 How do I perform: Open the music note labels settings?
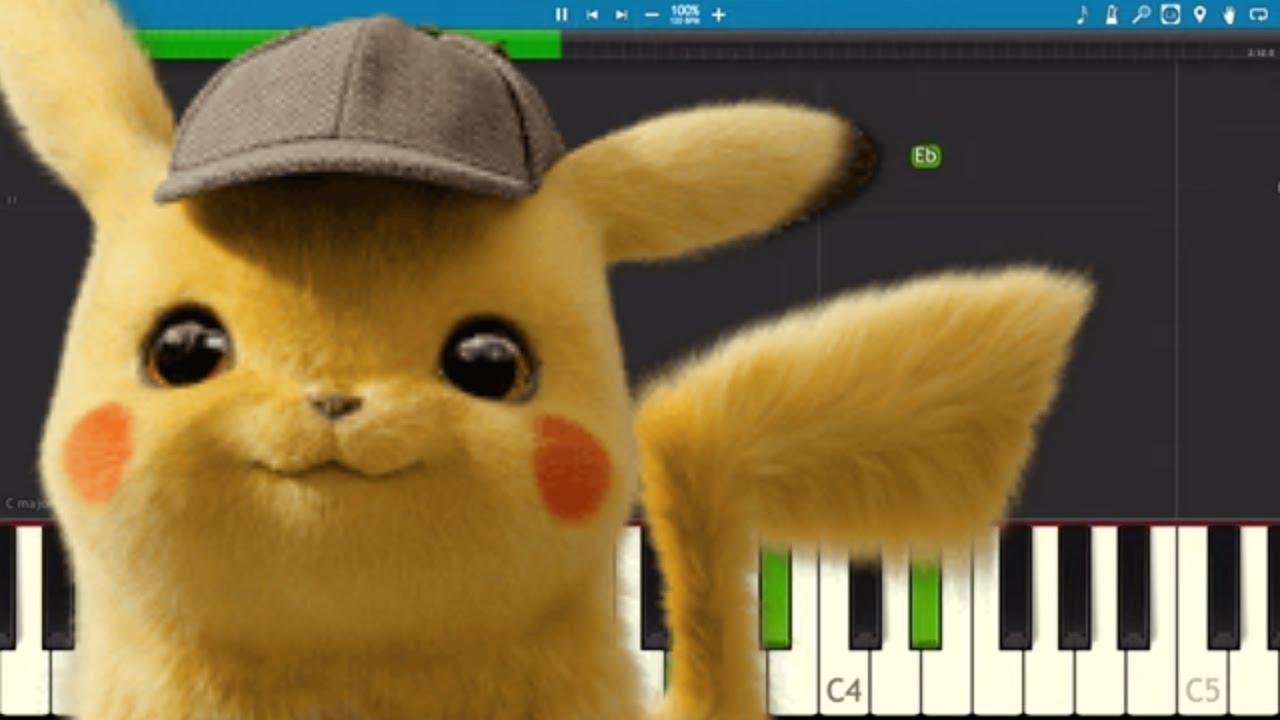[x=1082, y=15]
